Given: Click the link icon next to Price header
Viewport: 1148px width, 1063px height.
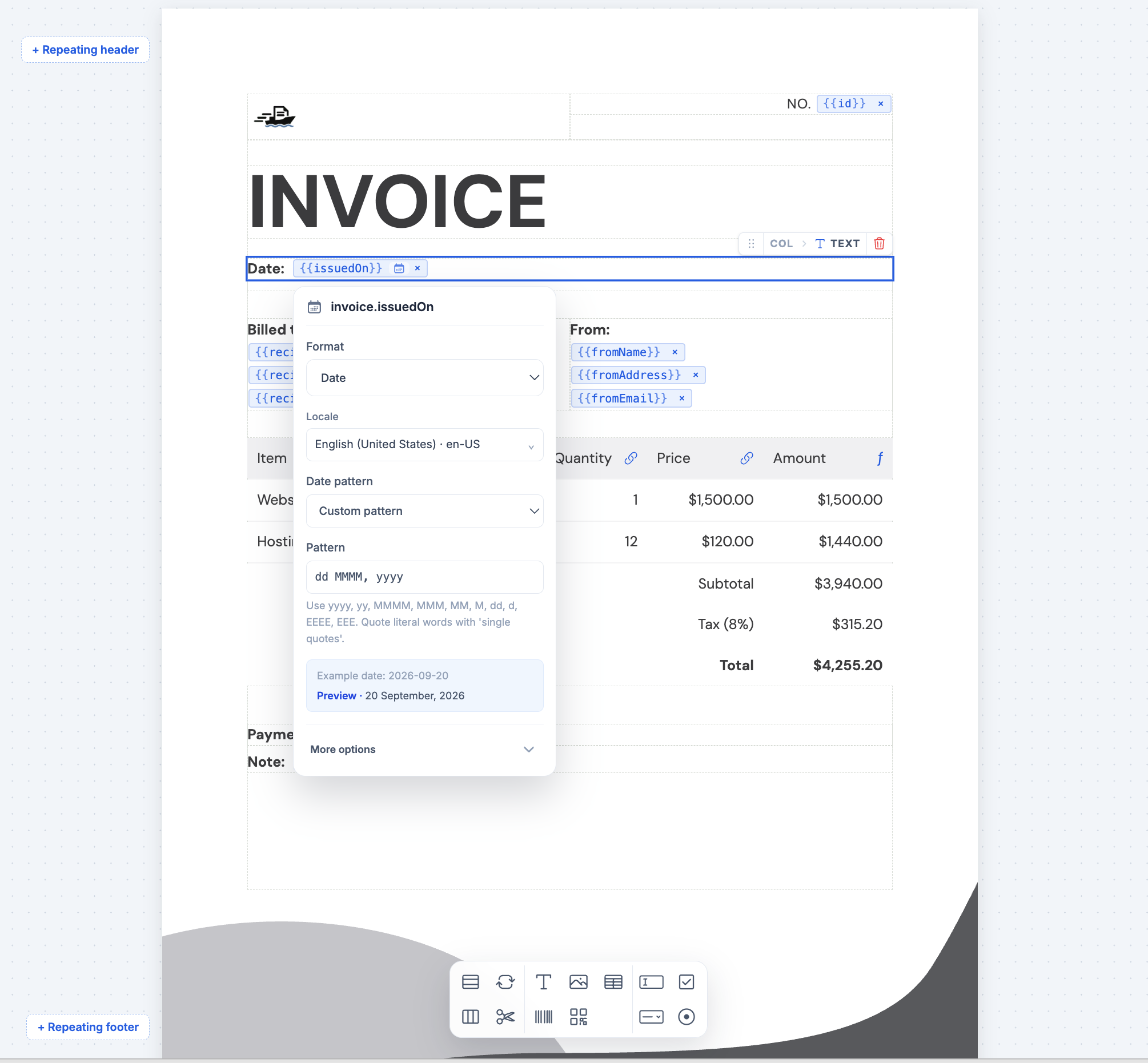Looking at the screenshot, I should point(747,458).
